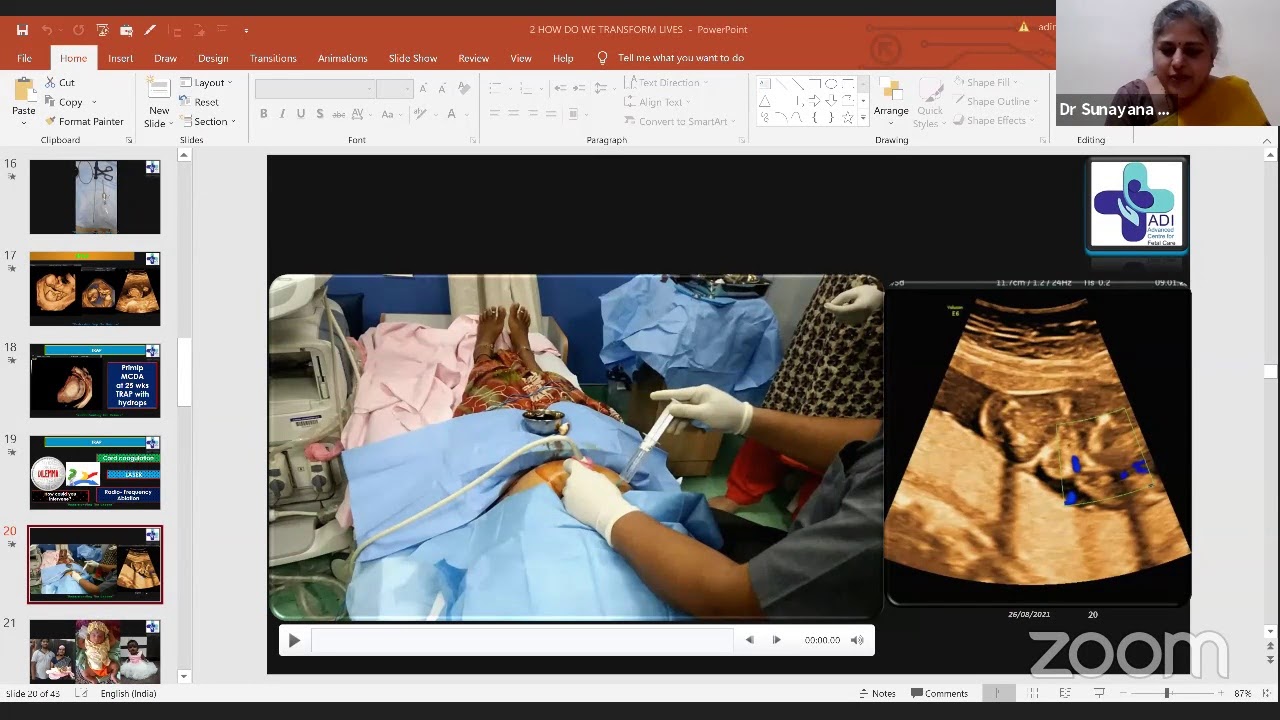Click the Undo arrow icon
This screenshot has width=1280, height=720.
click(47, 30)
